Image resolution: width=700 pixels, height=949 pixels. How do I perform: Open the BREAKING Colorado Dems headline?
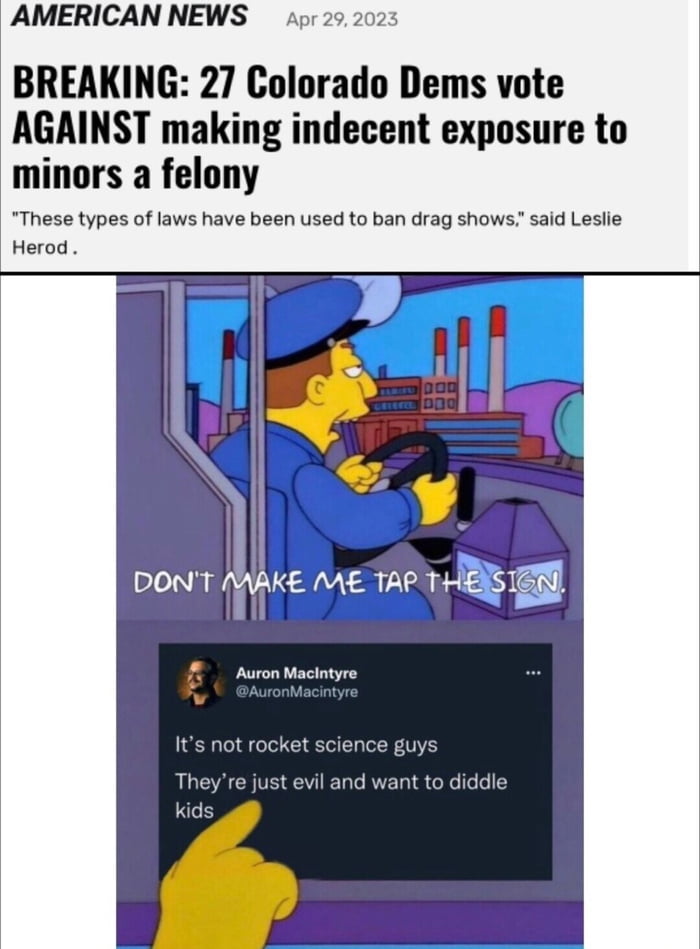point(319,128)
